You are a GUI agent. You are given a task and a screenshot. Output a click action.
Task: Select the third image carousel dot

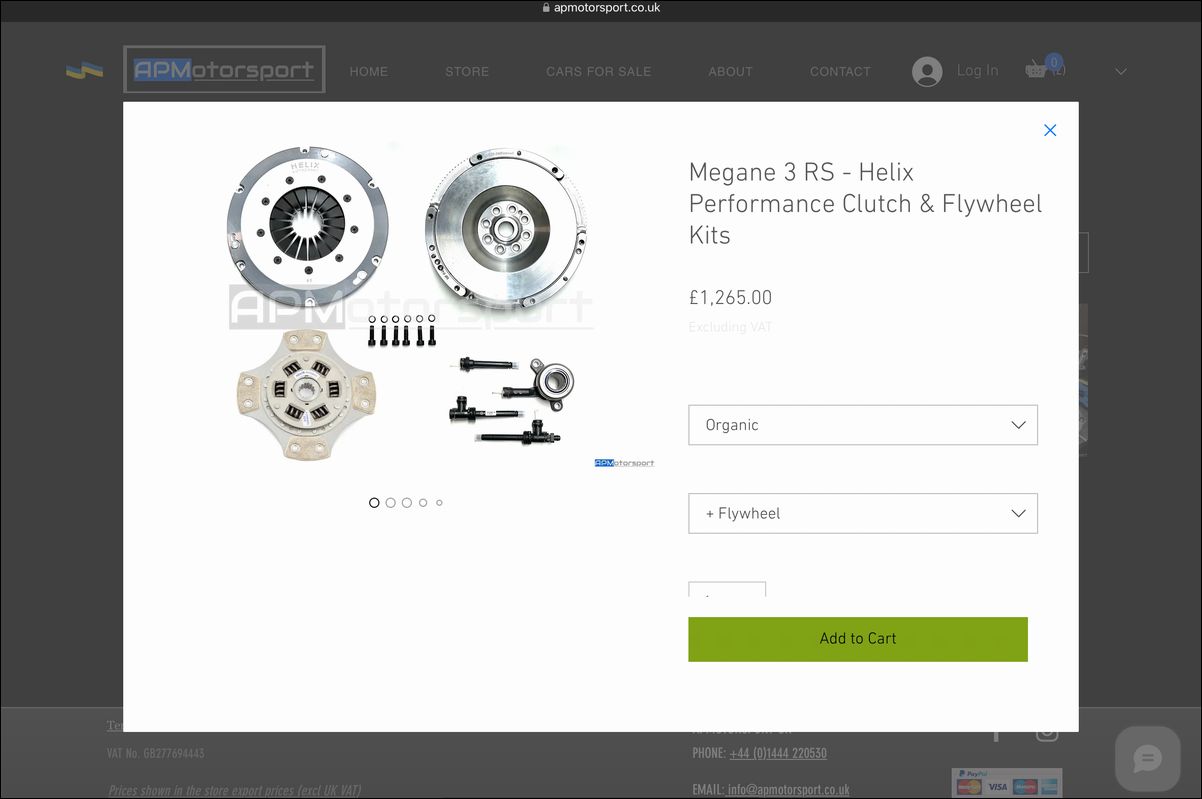407,503
